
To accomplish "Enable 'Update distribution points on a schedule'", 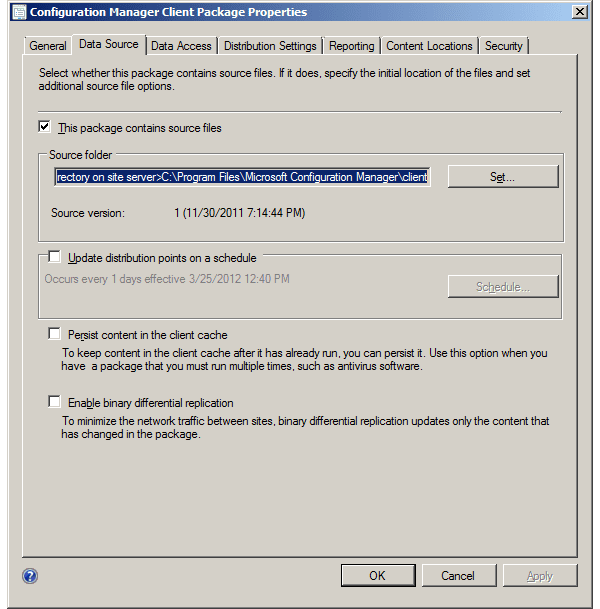I will coord(55,258).
